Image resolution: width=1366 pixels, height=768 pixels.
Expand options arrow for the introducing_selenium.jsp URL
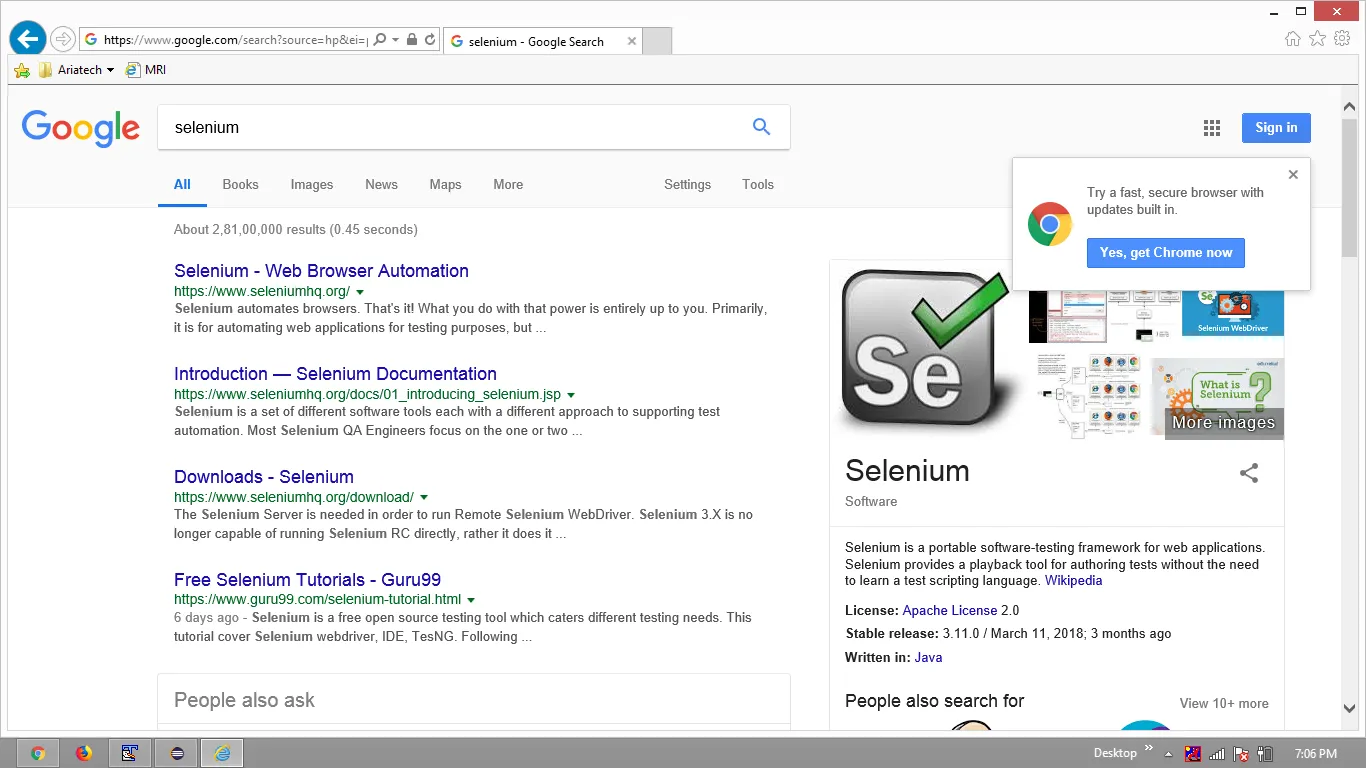[571, 395]
